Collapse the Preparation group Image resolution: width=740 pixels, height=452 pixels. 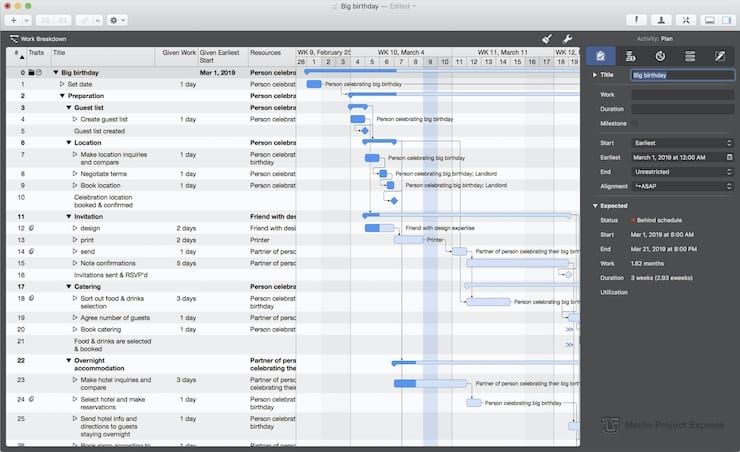[x=62, y=96]
